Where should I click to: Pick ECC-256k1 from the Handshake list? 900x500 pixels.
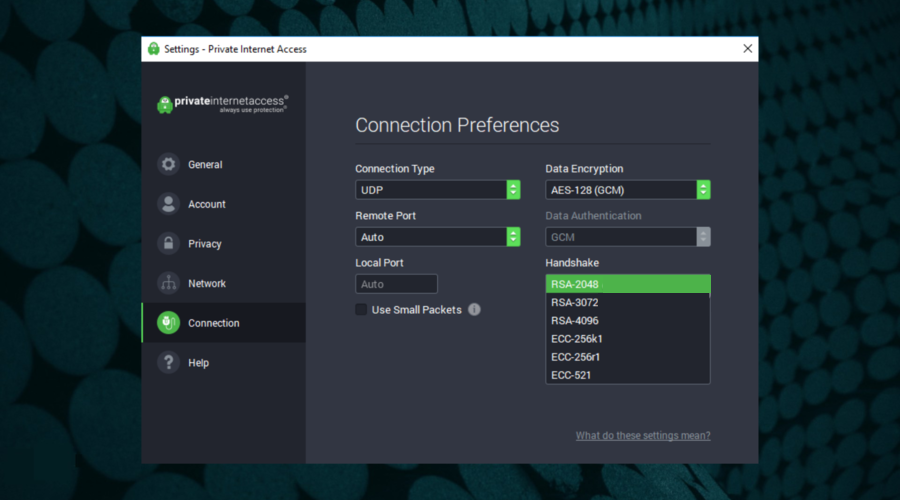tap(628, 339)
